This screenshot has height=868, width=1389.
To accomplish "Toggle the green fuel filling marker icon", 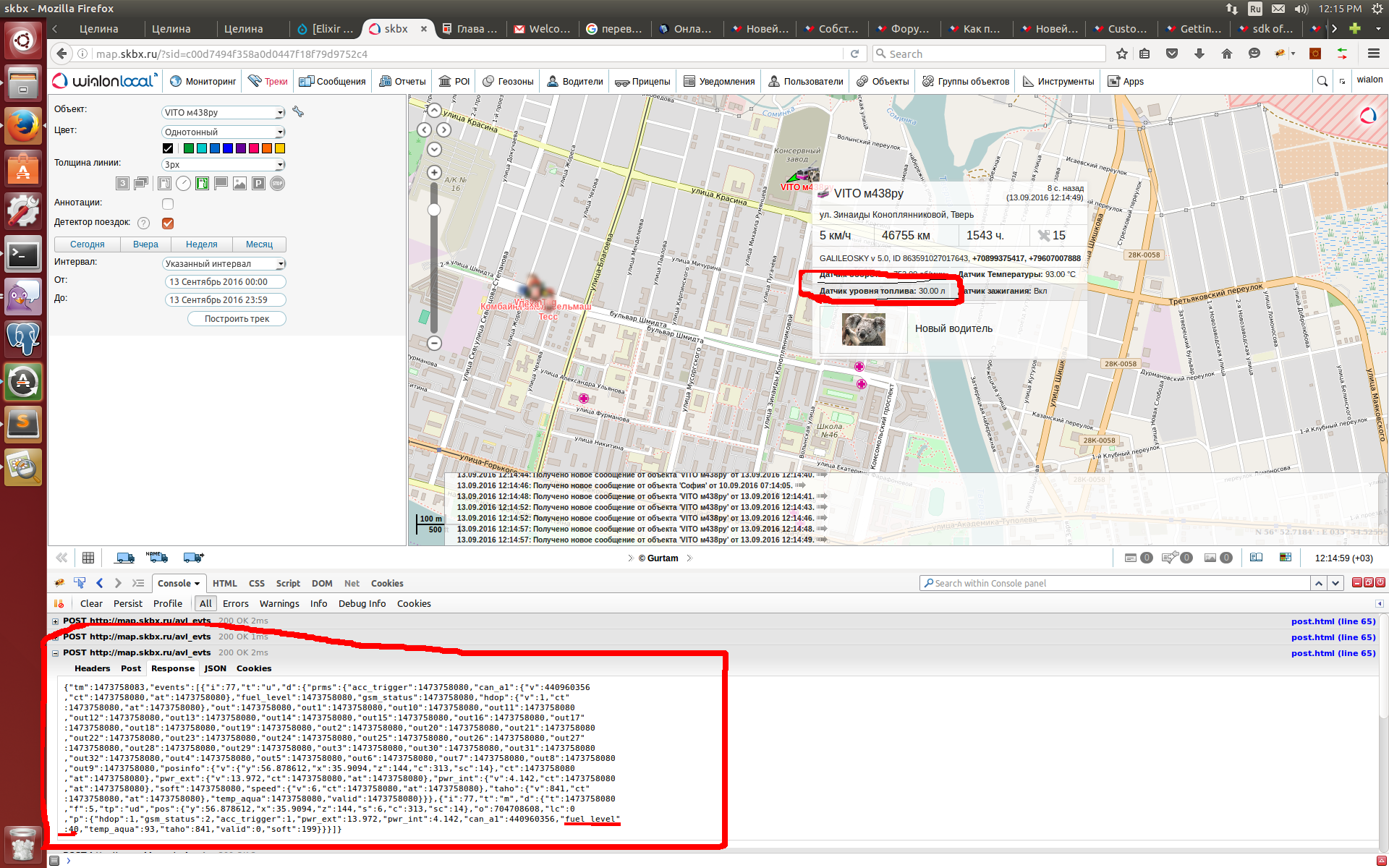I will pos(203,184).
